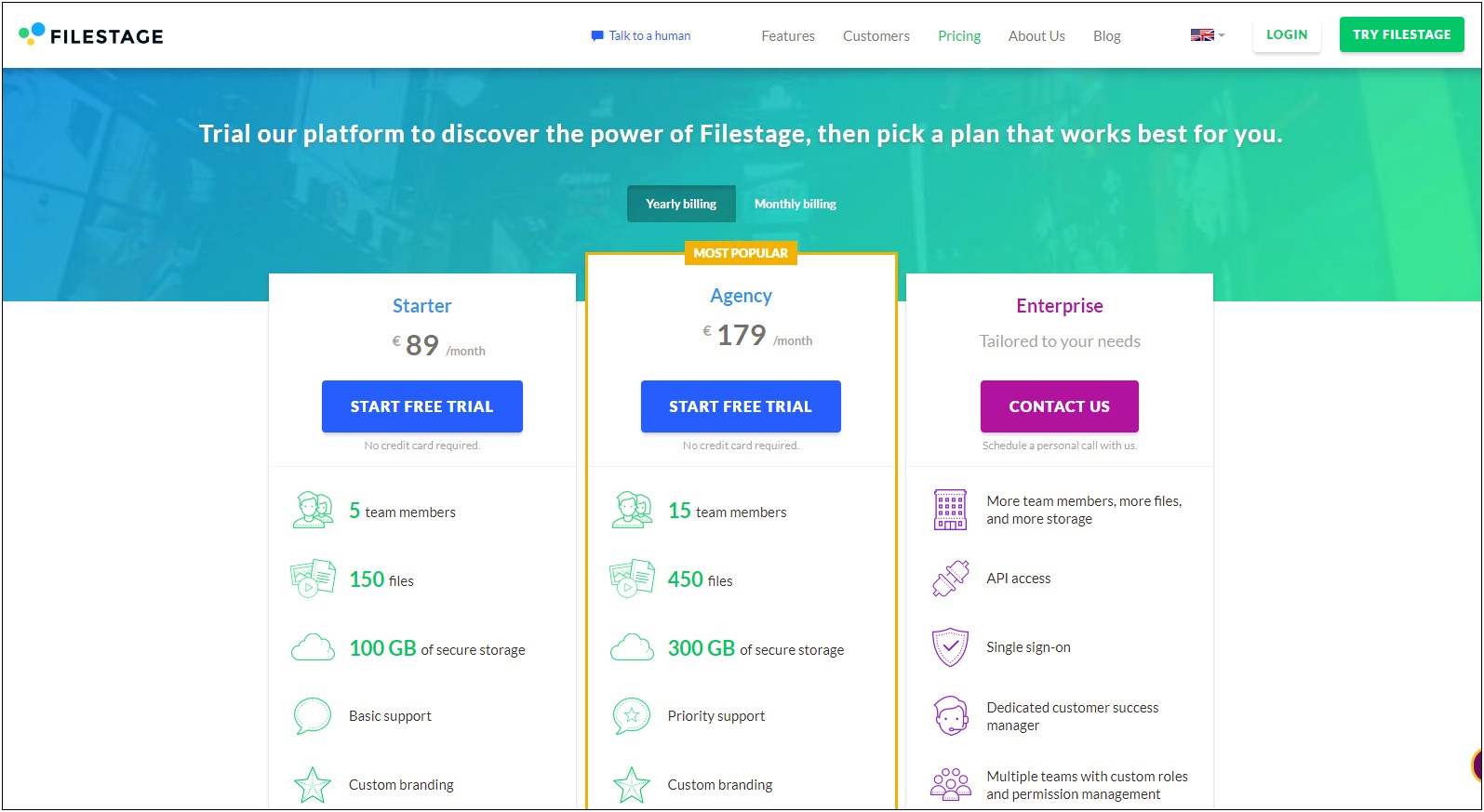Click Single sign-on text
The image size is (1484, 812).
1028,647
